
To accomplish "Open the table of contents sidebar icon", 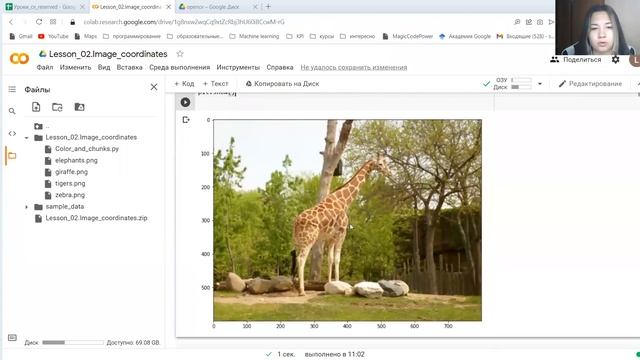I will pyautogui.click(x=12, y=89).
